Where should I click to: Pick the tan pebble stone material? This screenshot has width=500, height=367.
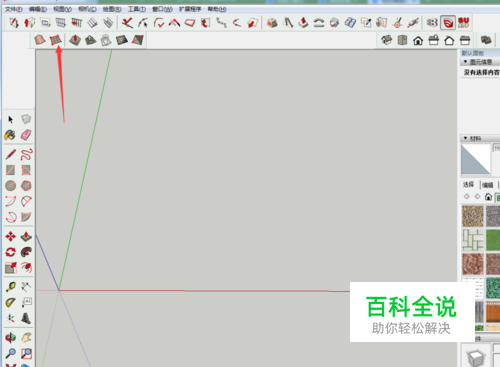(x=473, y=216)
